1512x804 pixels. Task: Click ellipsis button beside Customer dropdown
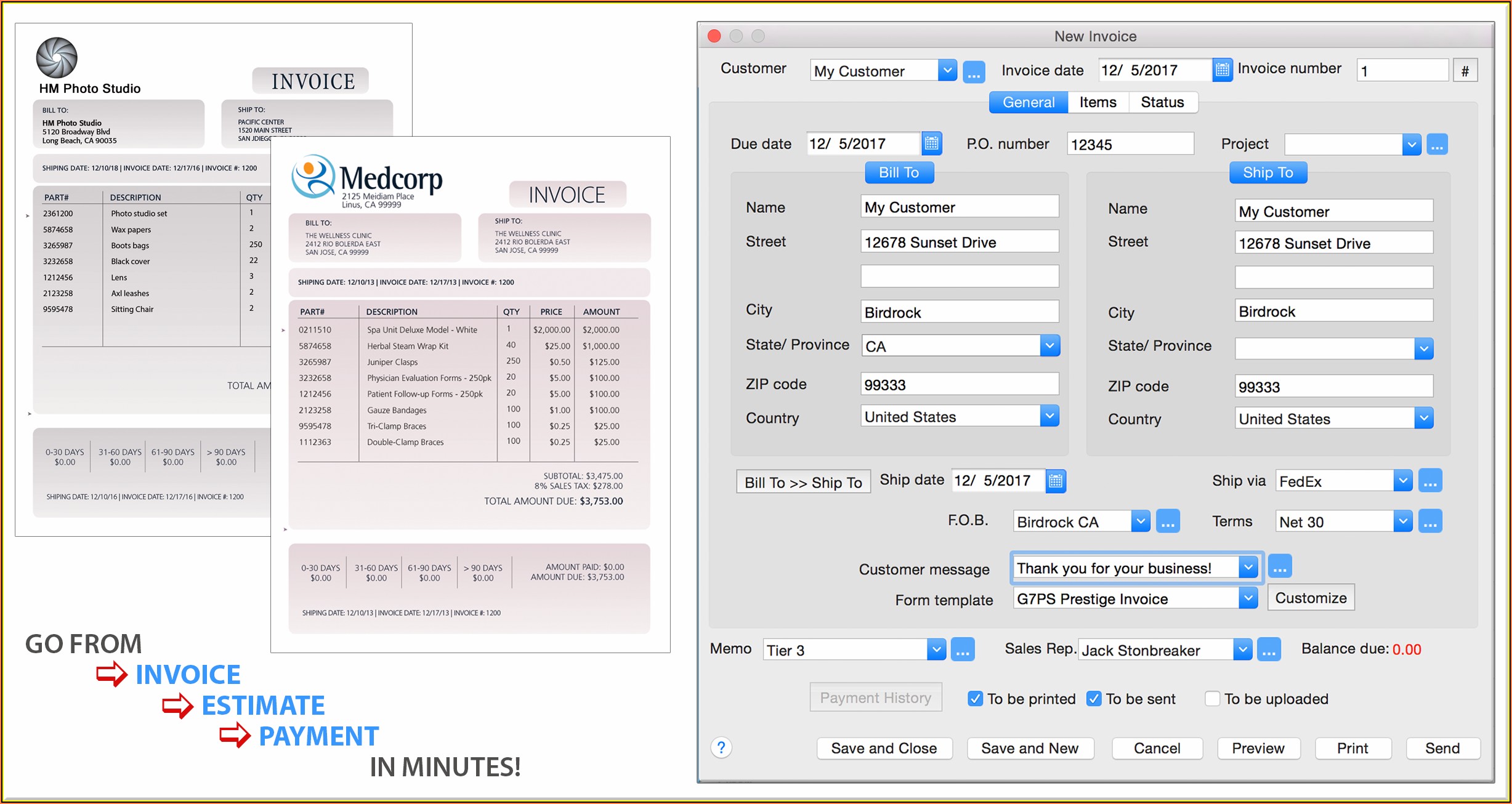(973, 71)
